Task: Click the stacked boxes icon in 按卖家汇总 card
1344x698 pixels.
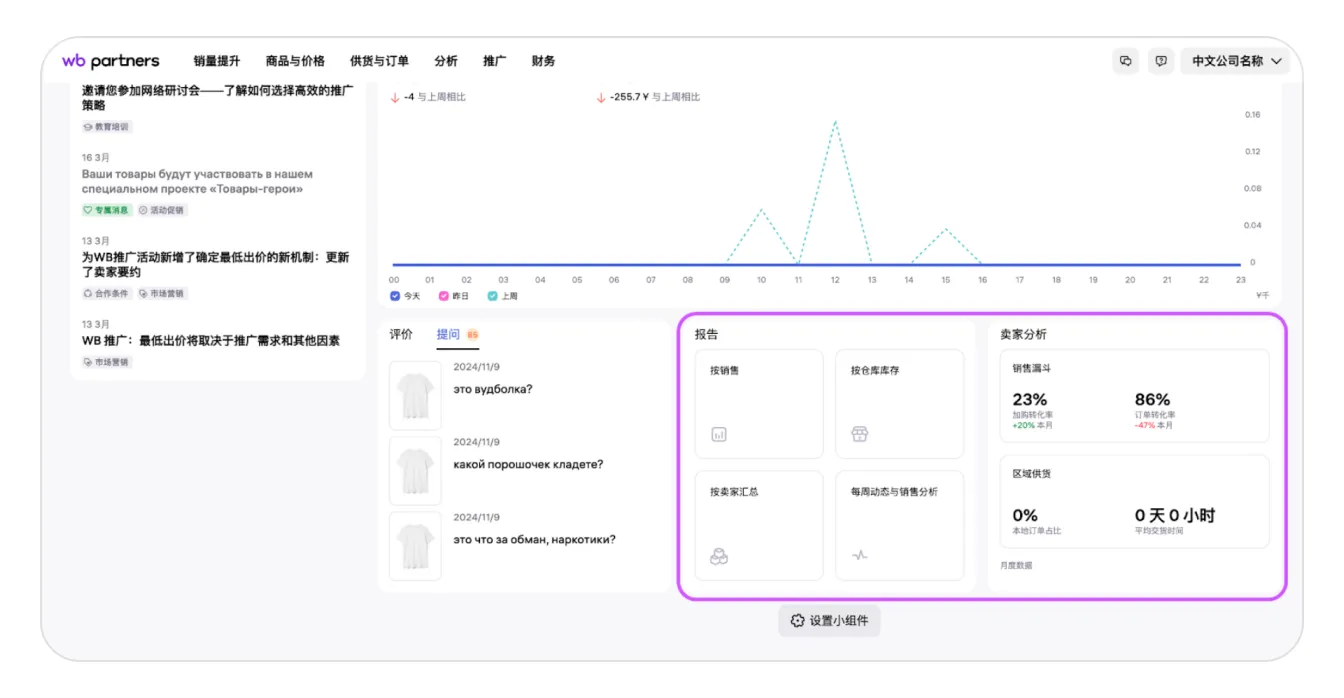Action: pyautogui.click(x=718, y=557)
